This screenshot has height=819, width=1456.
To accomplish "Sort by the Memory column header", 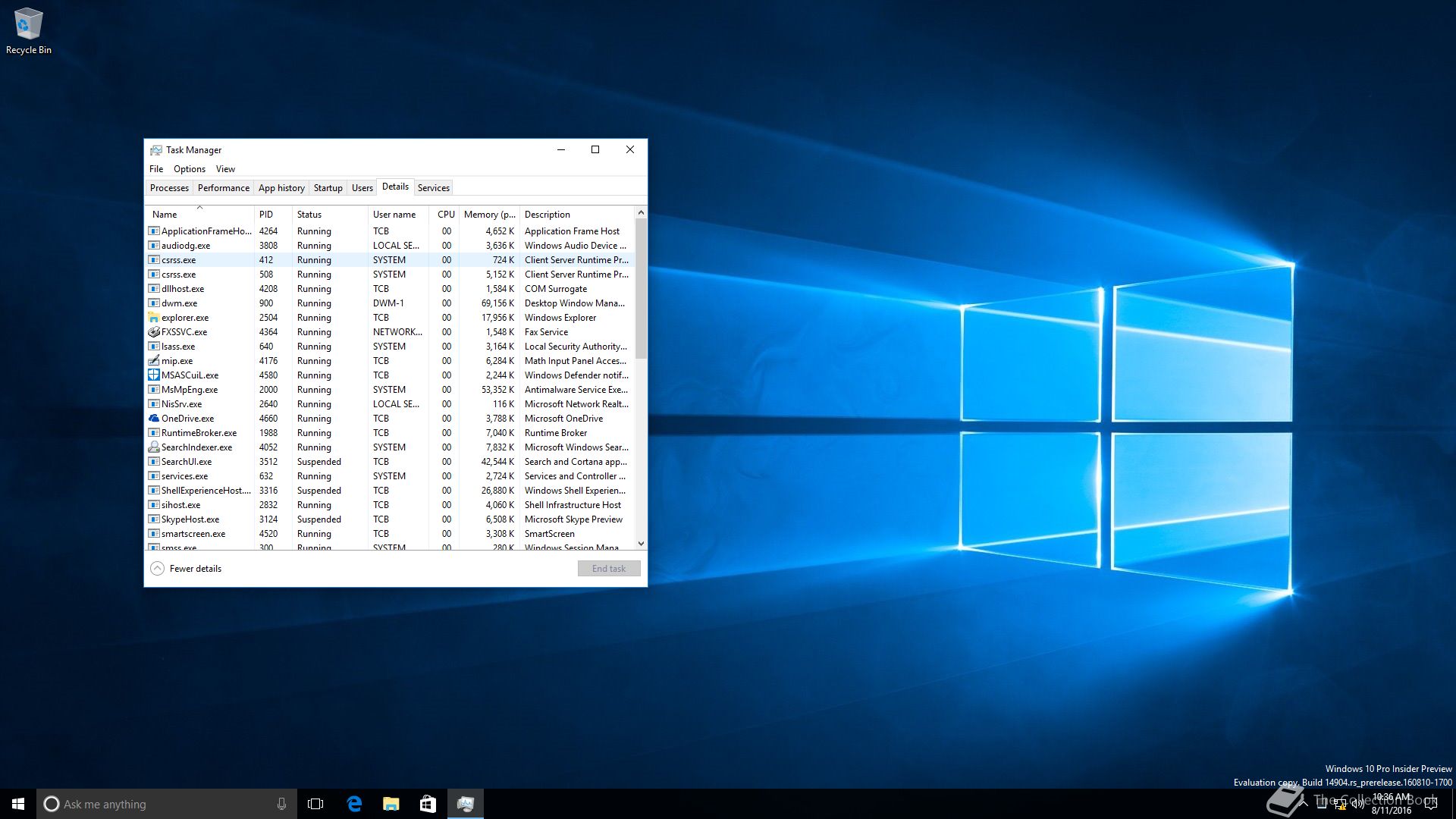I will point(489,215).
